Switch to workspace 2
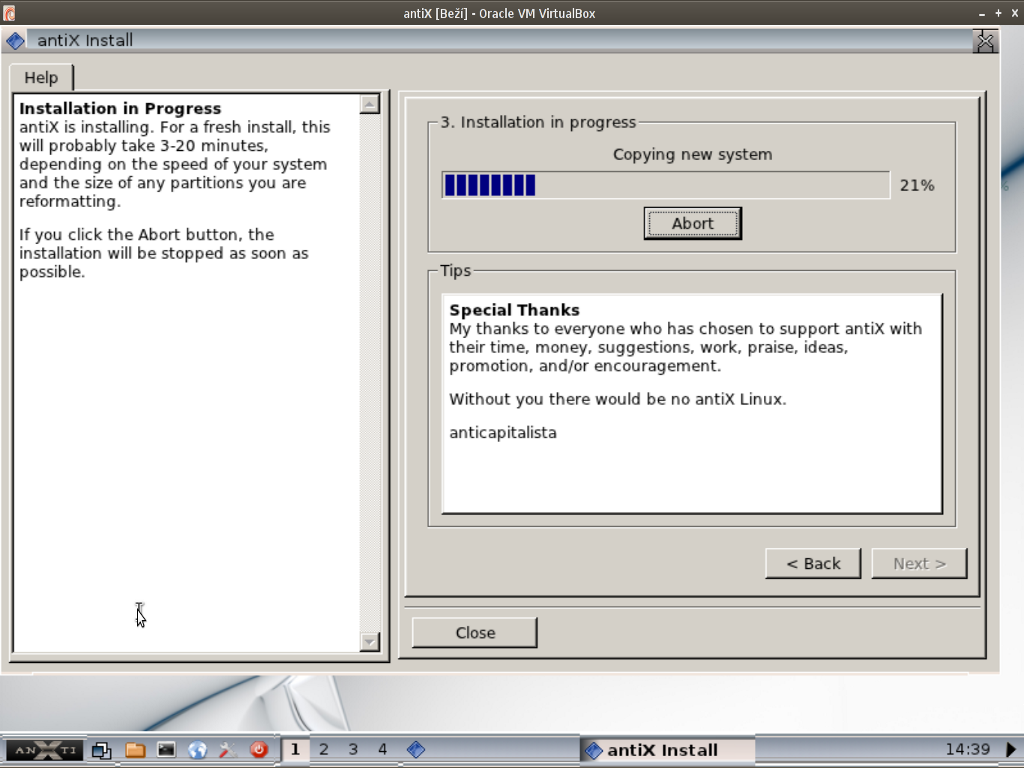Image resolution: width=1024 pixels, height=768 pixels. pyautogui.click(x=324, y=750)
